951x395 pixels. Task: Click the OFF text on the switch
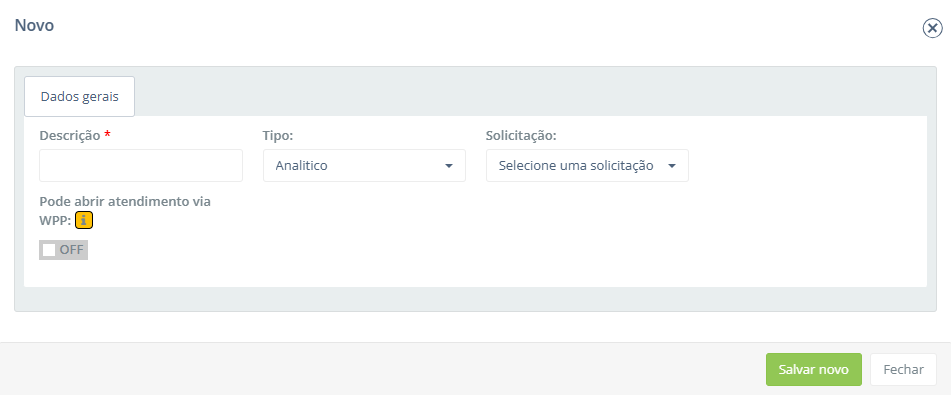[x=72, y=250]
